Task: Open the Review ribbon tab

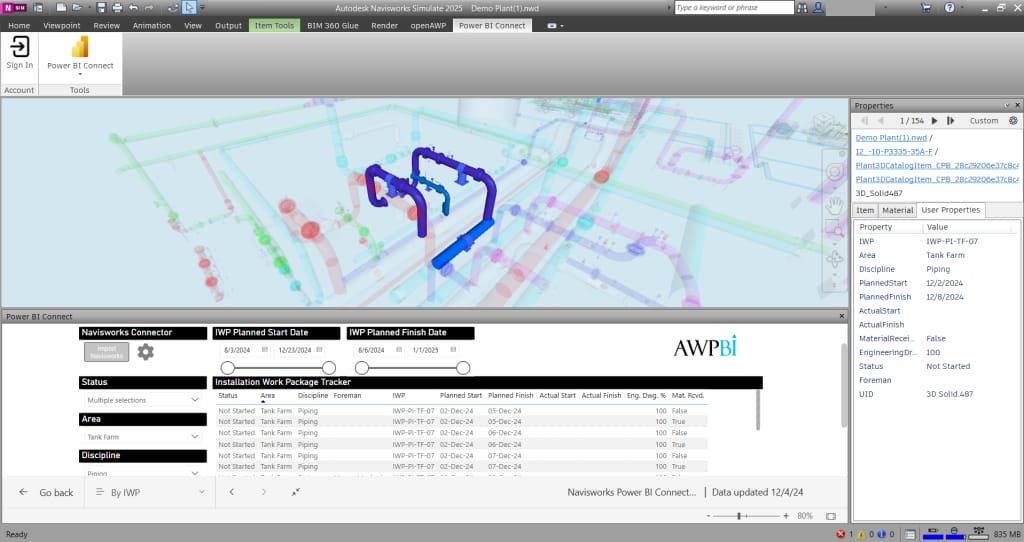Action: tap(106, 25)
